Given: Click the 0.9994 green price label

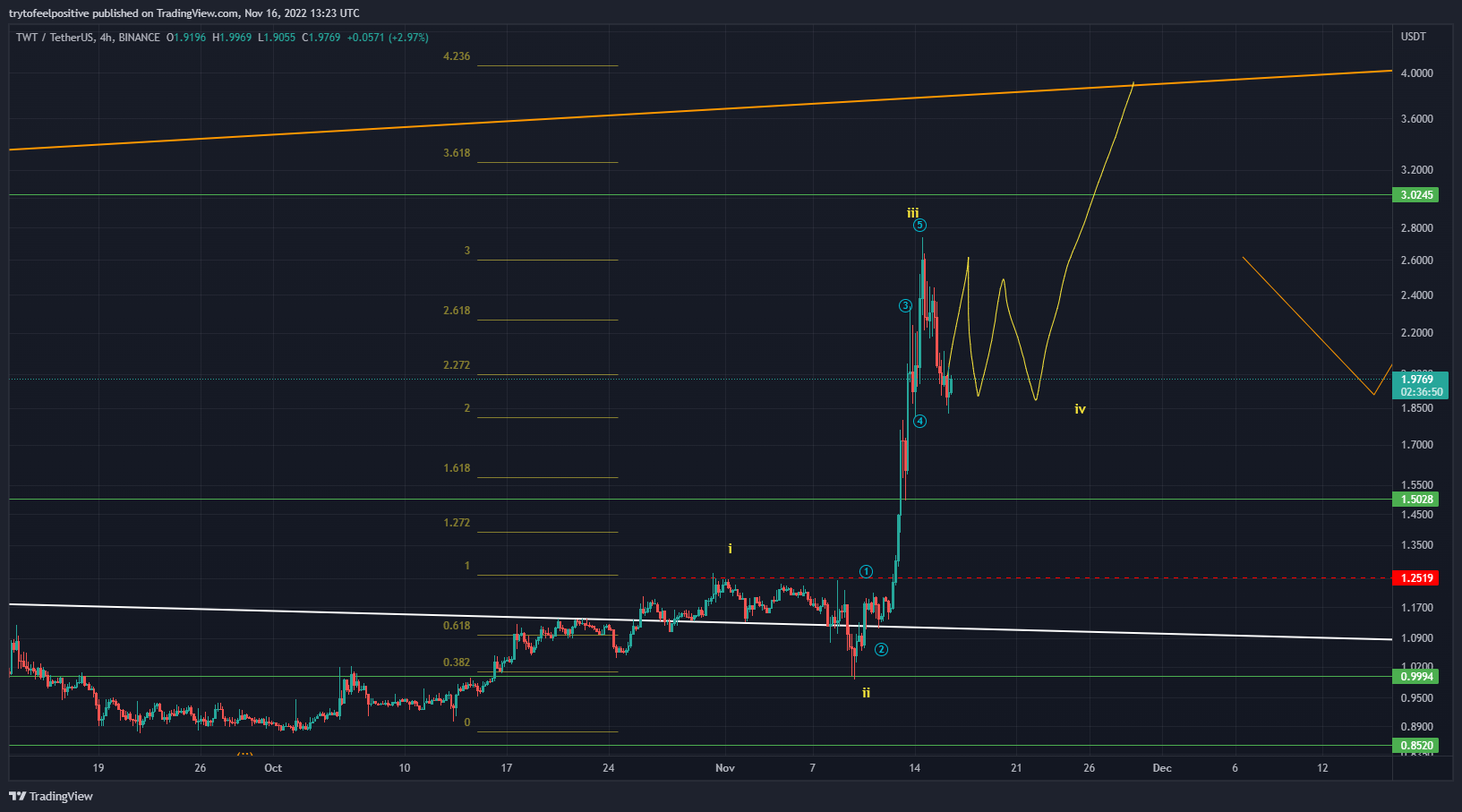Looking at the screenshot, I should pyautogui.click(x=1416, y=677).
